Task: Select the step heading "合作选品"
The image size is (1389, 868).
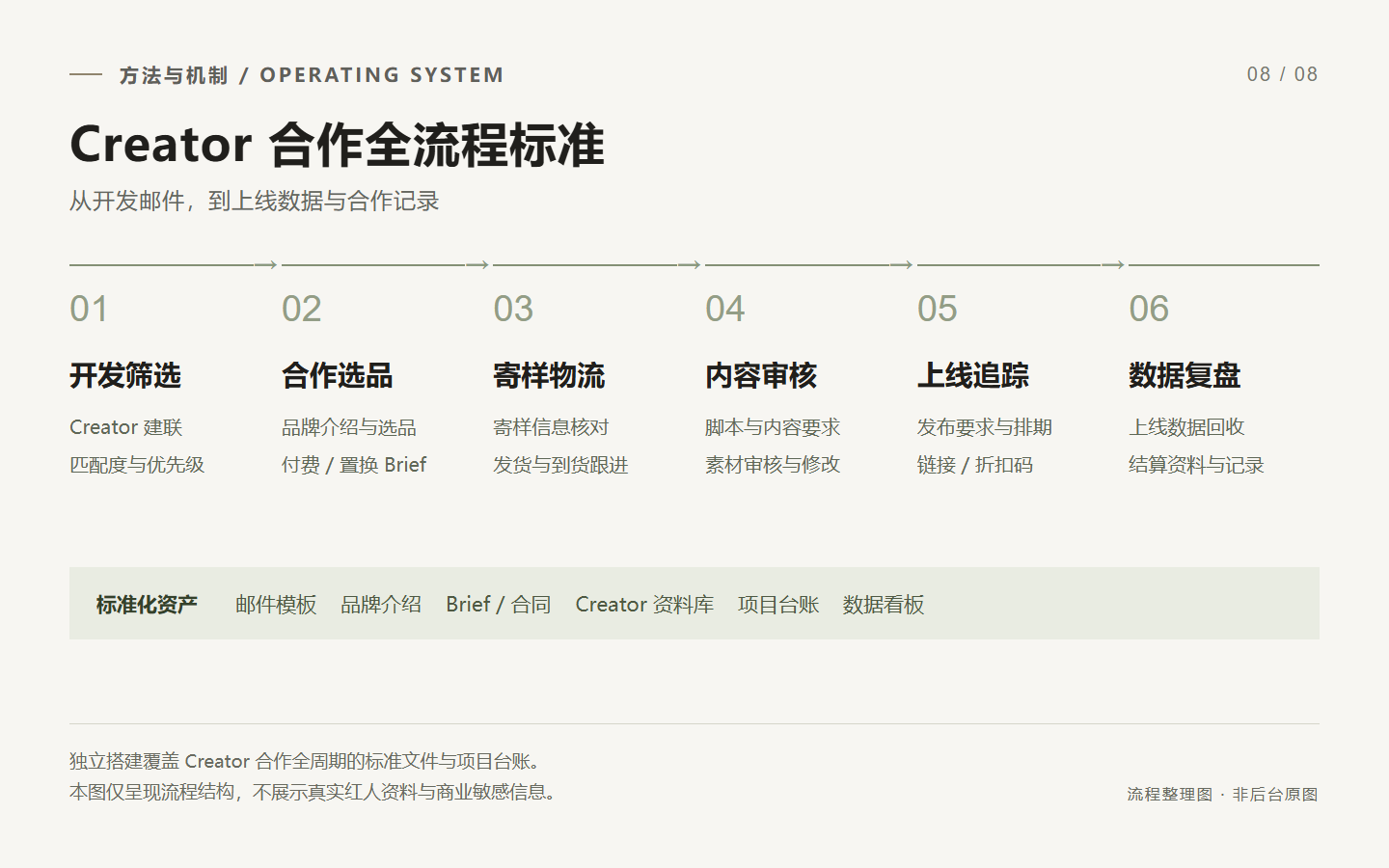Action: [x=338, y=375]
